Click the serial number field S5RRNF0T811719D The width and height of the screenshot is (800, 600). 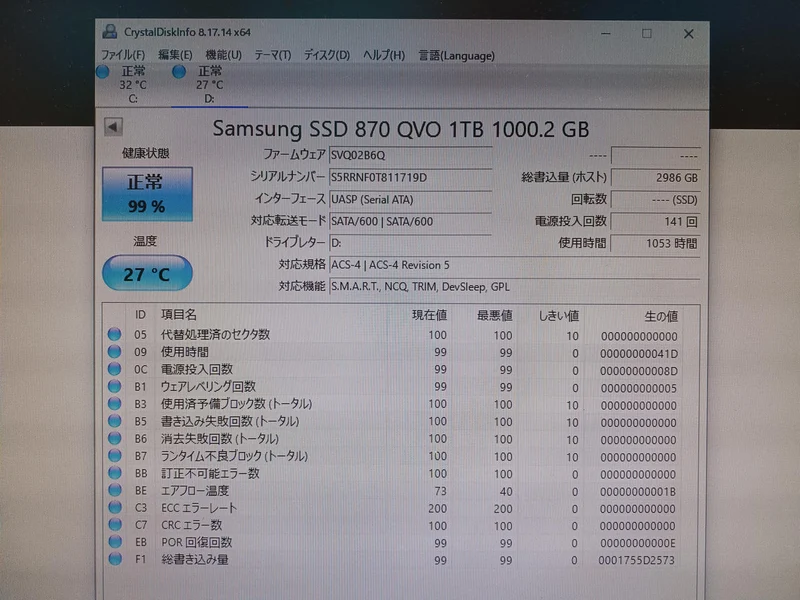(410, 178)
